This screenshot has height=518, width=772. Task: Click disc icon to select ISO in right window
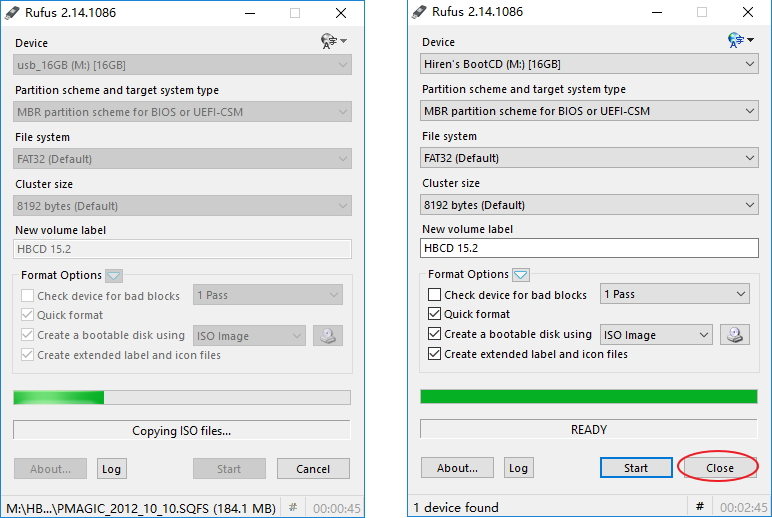point(735,335)
